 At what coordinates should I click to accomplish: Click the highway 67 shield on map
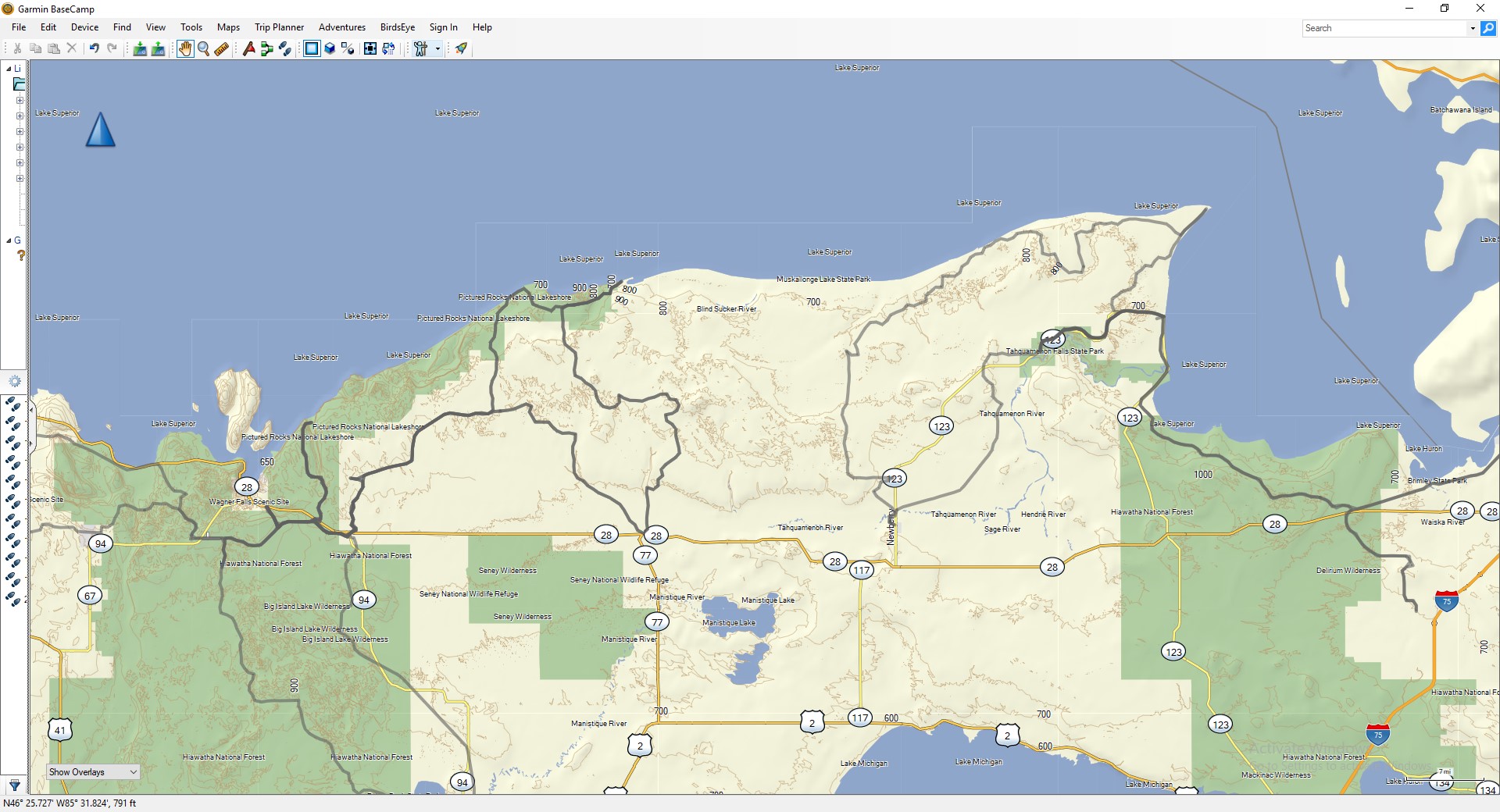pos(90,596)
